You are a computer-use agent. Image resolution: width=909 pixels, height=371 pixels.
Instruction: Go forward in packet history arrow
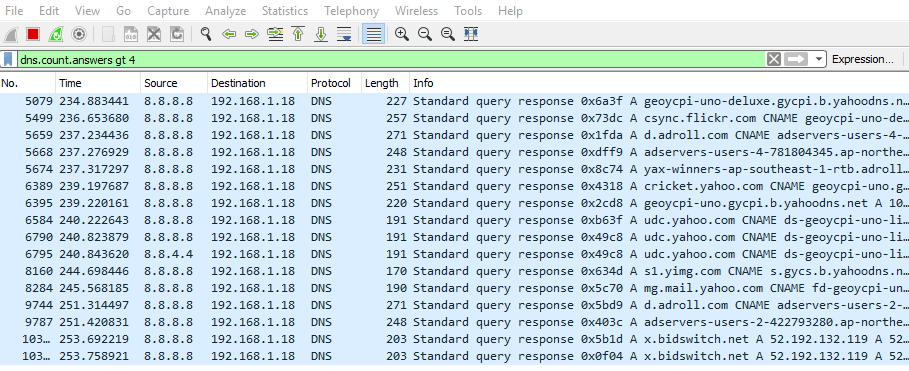pyautogui.click(x=252, y=35)
